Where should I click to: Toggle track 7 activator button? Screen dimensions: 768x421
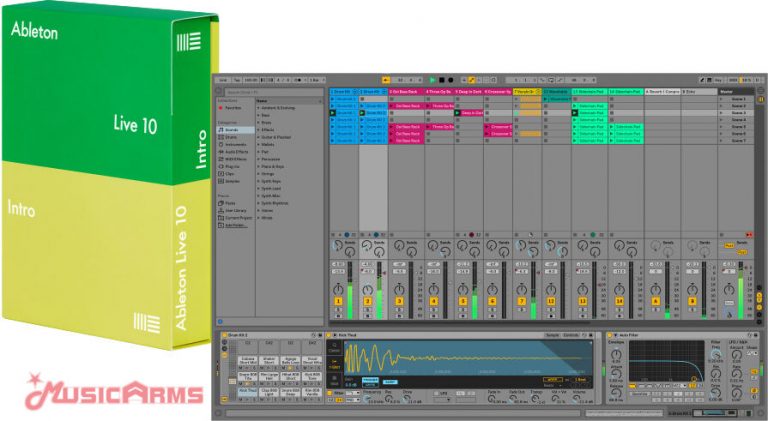click(521, 301)
